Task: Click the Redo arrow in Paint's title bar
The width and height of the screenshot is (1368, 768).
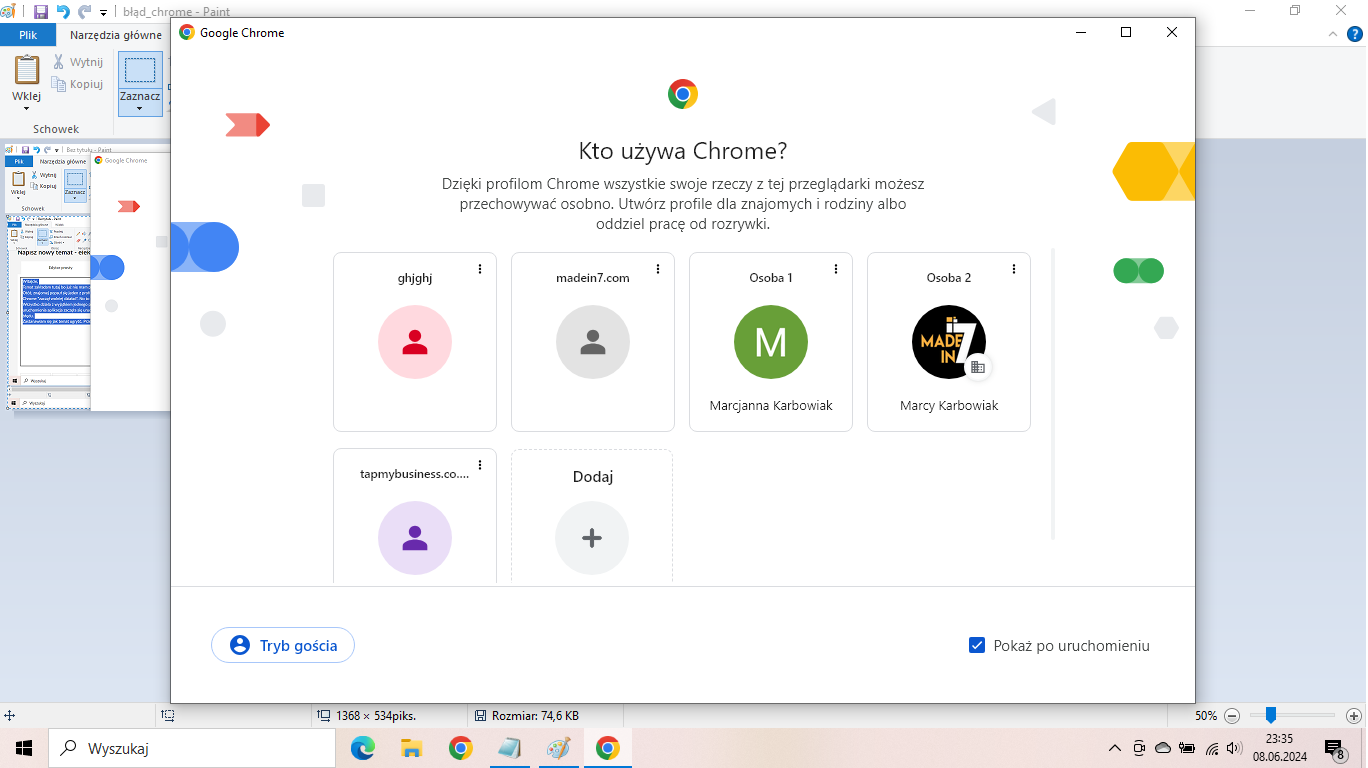Action: pos(84,12)
